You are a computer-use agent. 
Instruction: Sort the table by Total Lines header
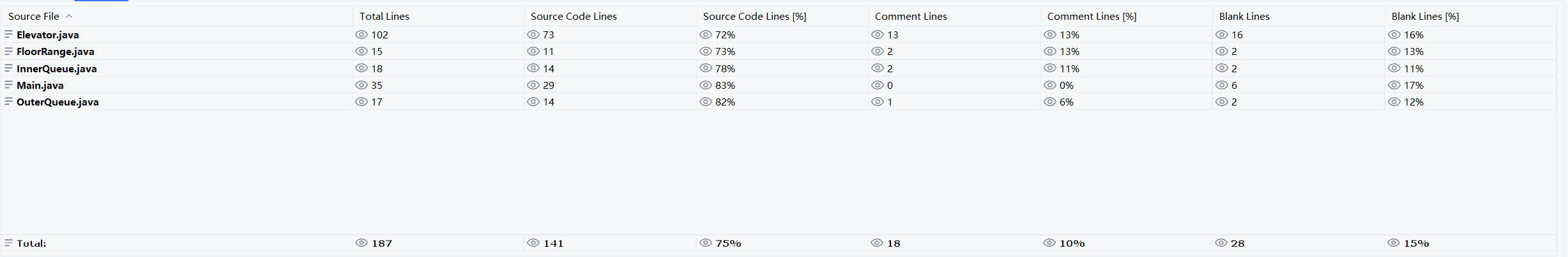pyautogui.click(x=384, y=17)
